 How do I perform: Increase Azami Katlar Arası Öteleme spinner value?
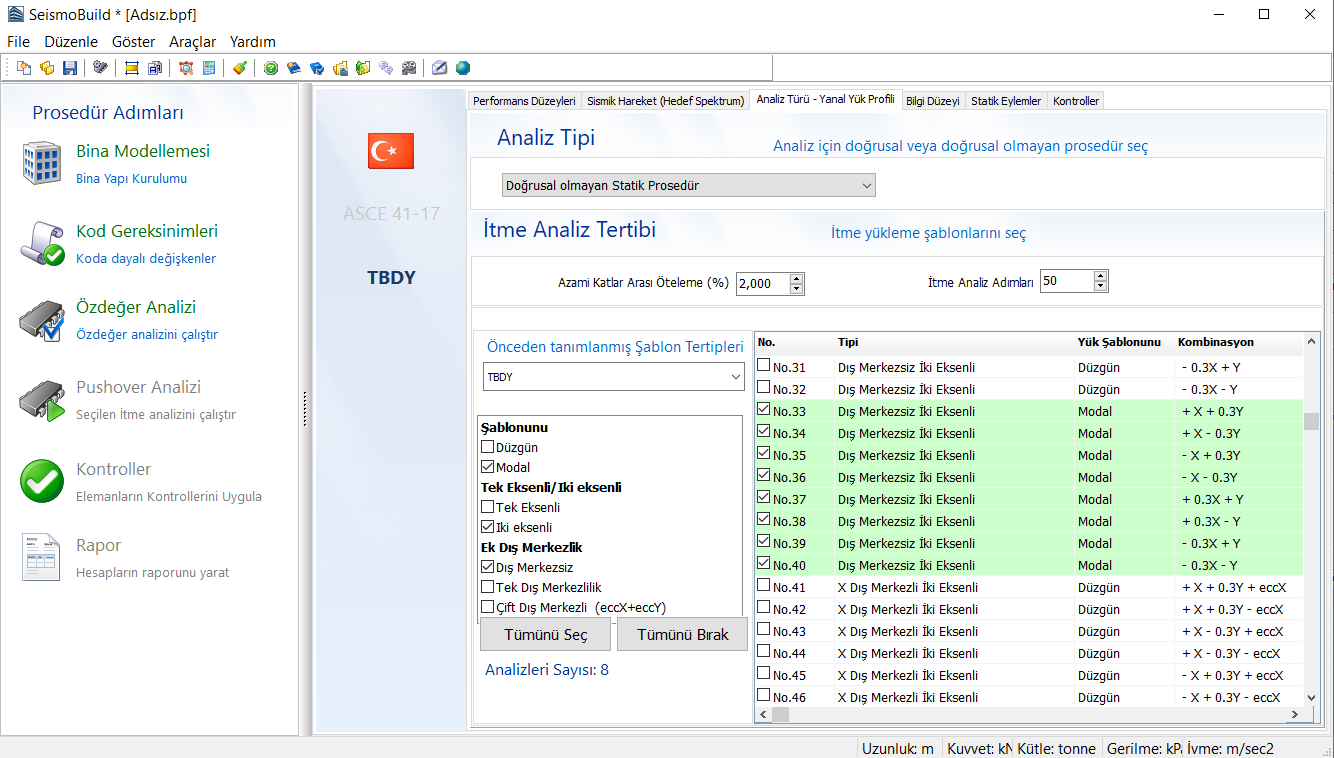coord(797,278)
